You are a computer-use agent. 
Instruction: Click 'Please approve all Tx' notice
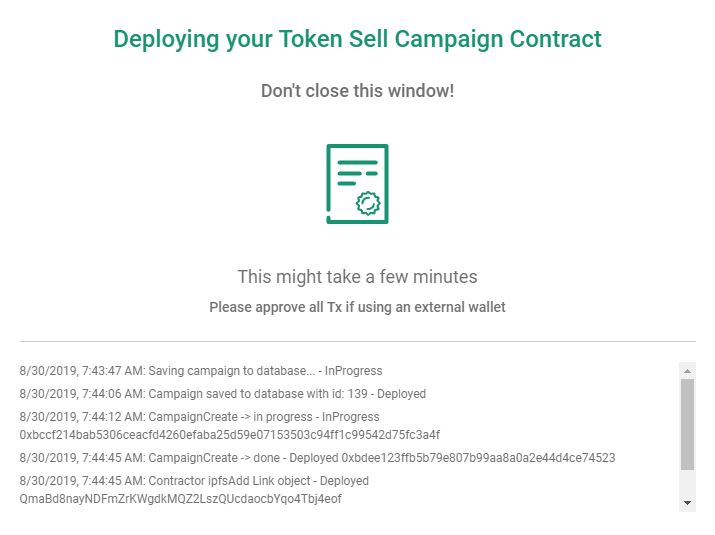point(358,307)
